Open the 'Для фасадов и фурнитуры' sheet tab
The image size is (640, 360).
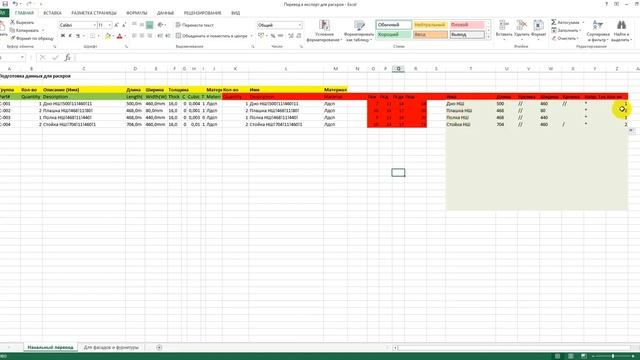click(x=111, y=347)
